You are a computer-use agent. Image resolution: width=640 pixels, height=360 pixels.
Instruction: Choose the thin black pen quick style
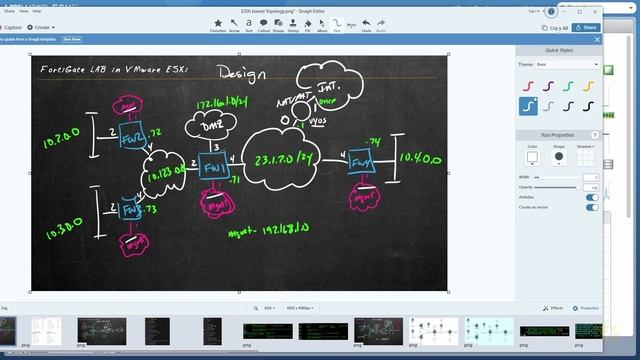568,106
